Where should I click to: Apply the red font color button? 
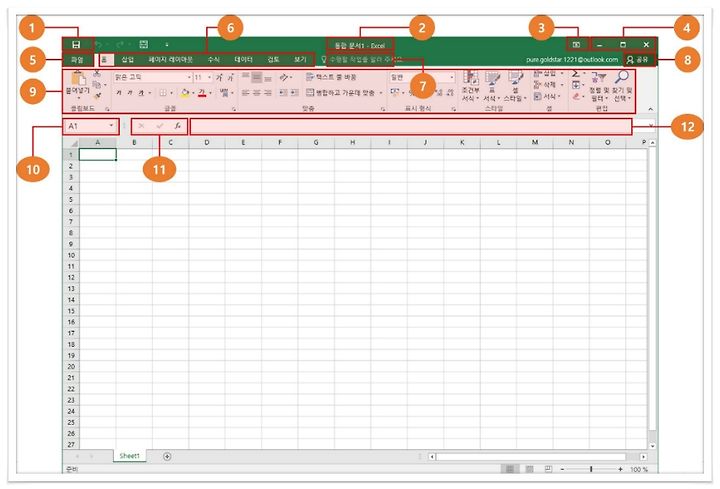(x=202, y=93)
